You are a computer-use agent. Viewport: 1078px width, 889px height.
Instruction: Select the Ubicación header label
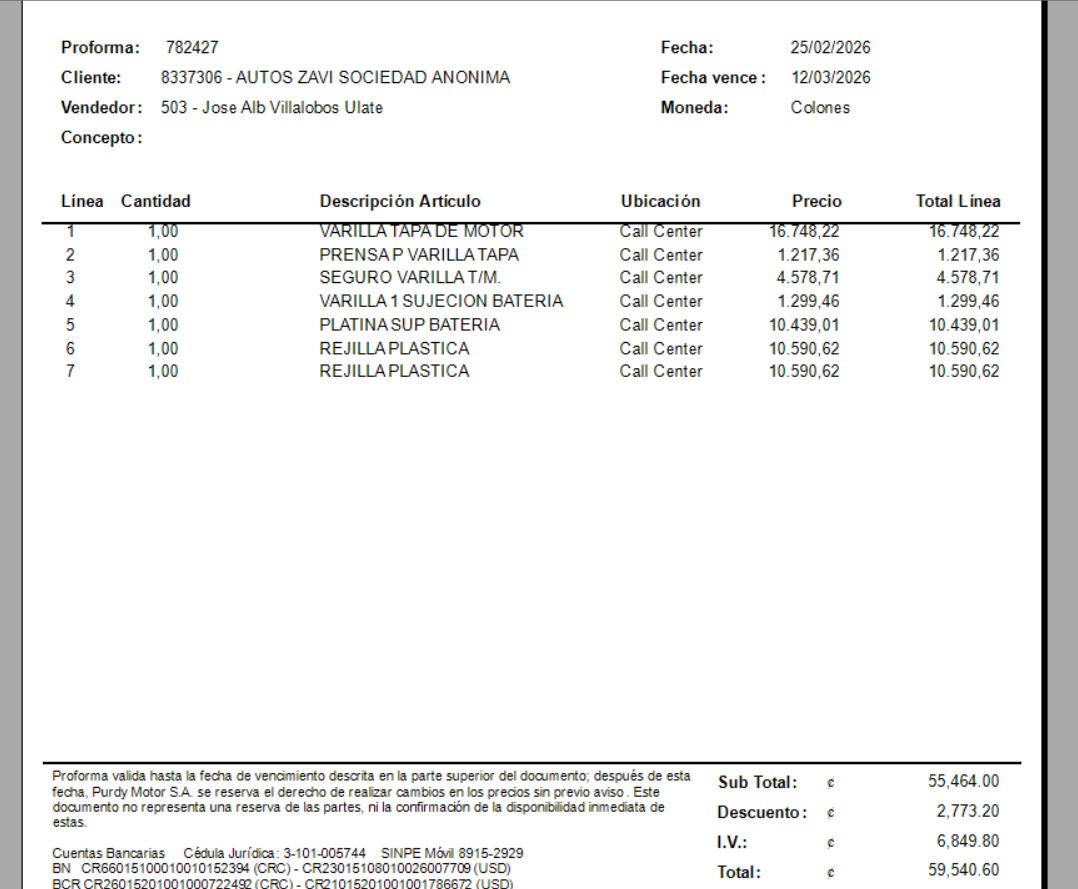tap(659, 200)
